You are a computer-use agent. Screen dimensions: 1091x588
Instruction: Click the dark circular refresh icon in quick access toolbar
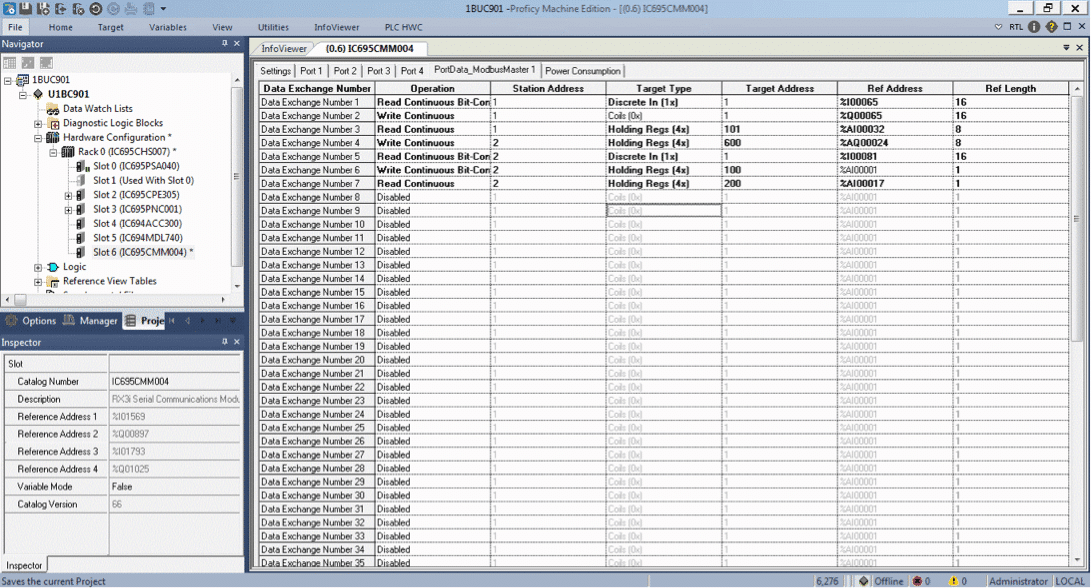(x=96, y=8)
